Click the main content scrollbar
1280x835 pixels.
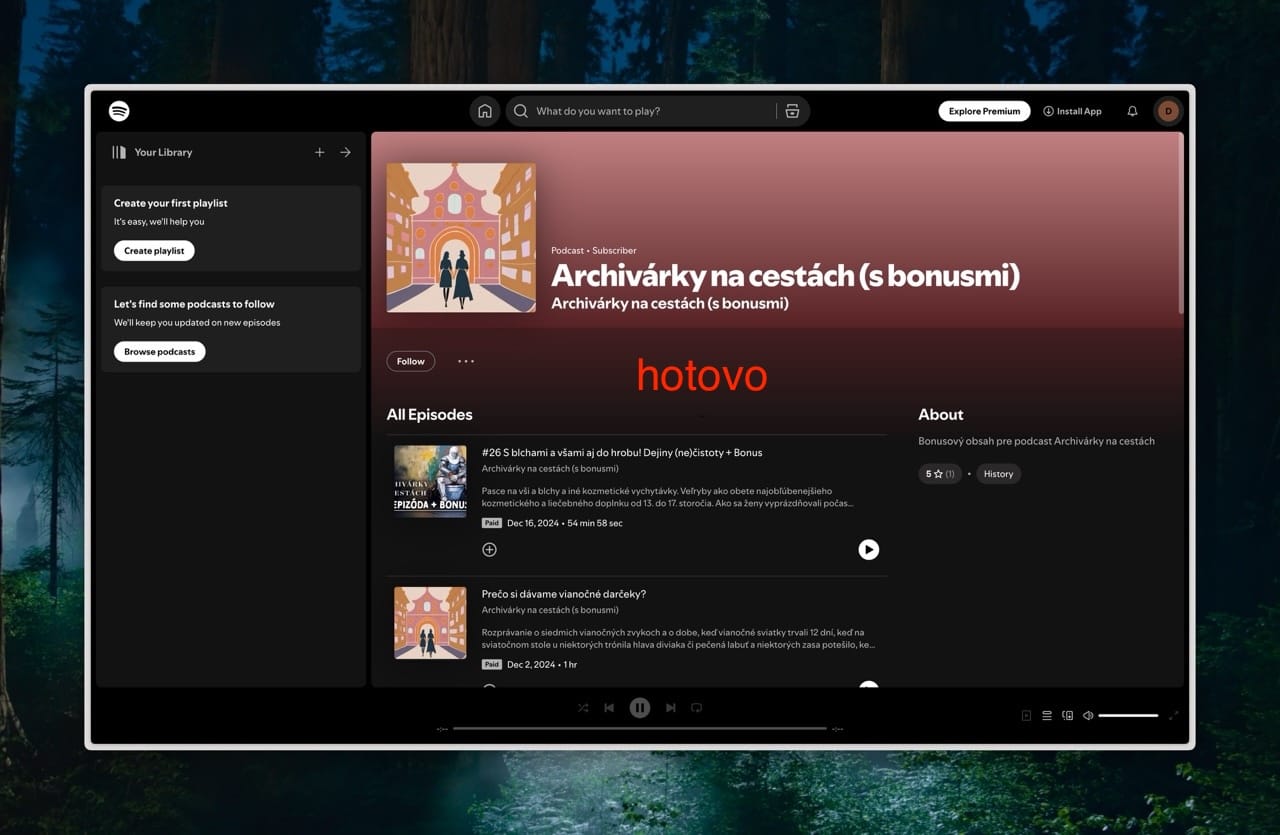[x=1181, y=225]
